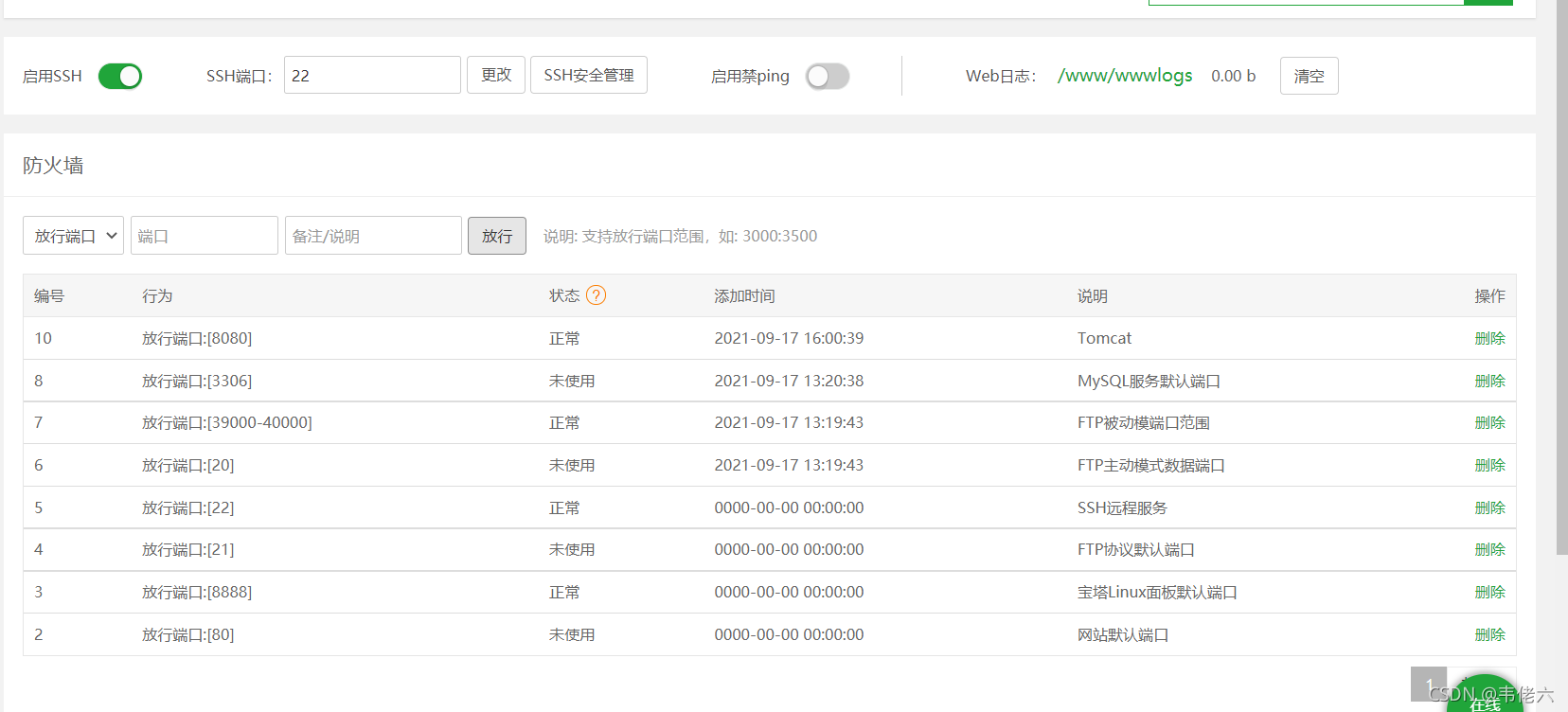Click the 添加时间 column header
This screenshot has height=712, width=1568.
[x=744, y=295]
